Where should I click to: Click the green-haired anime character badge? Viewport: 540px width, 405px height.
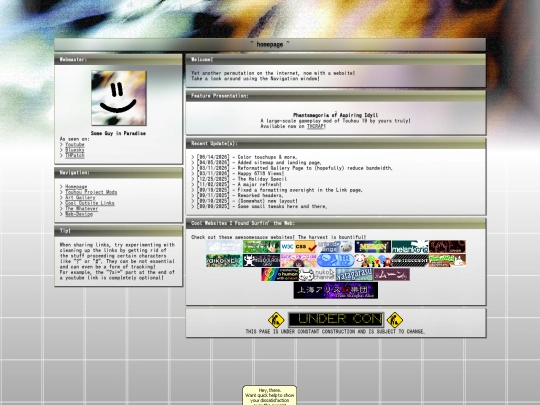click(x=261, y=247)
